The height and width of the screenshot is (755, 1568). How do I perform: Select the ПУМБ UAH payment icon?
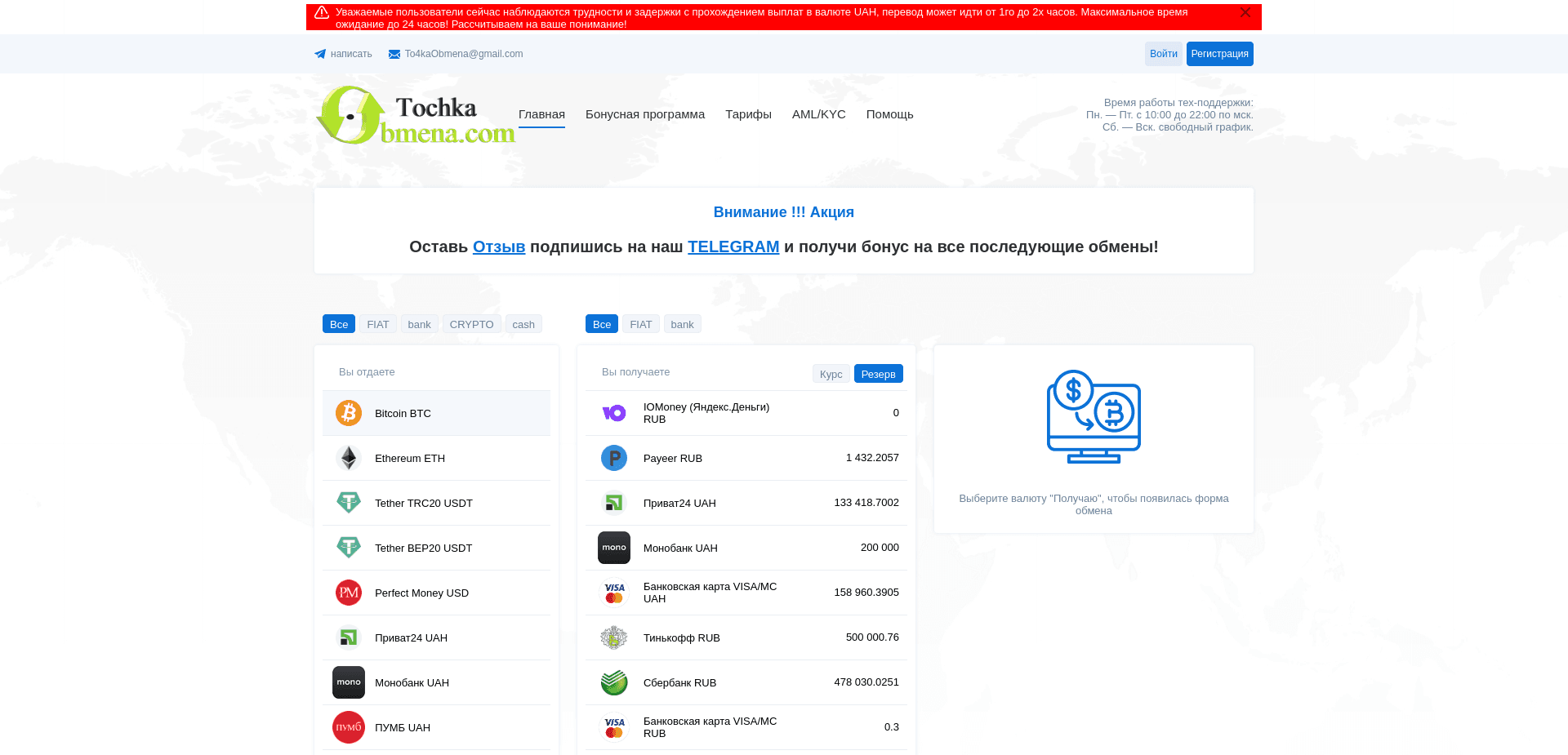(348, 727)
